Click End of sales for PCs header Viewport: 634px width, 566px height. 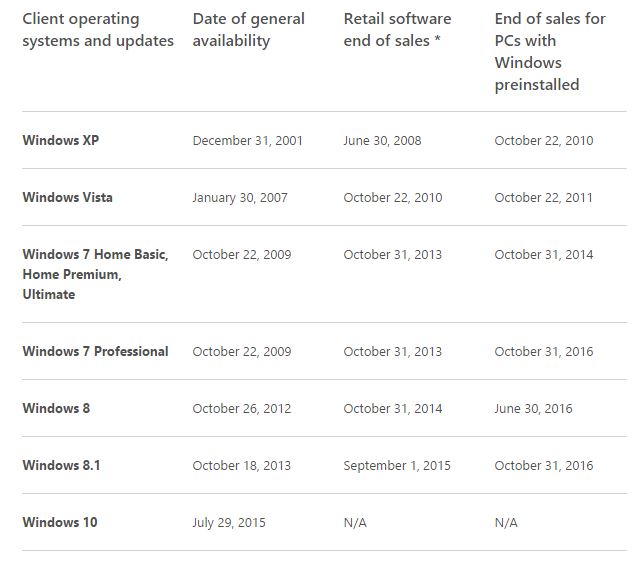(x=550, y=52)
